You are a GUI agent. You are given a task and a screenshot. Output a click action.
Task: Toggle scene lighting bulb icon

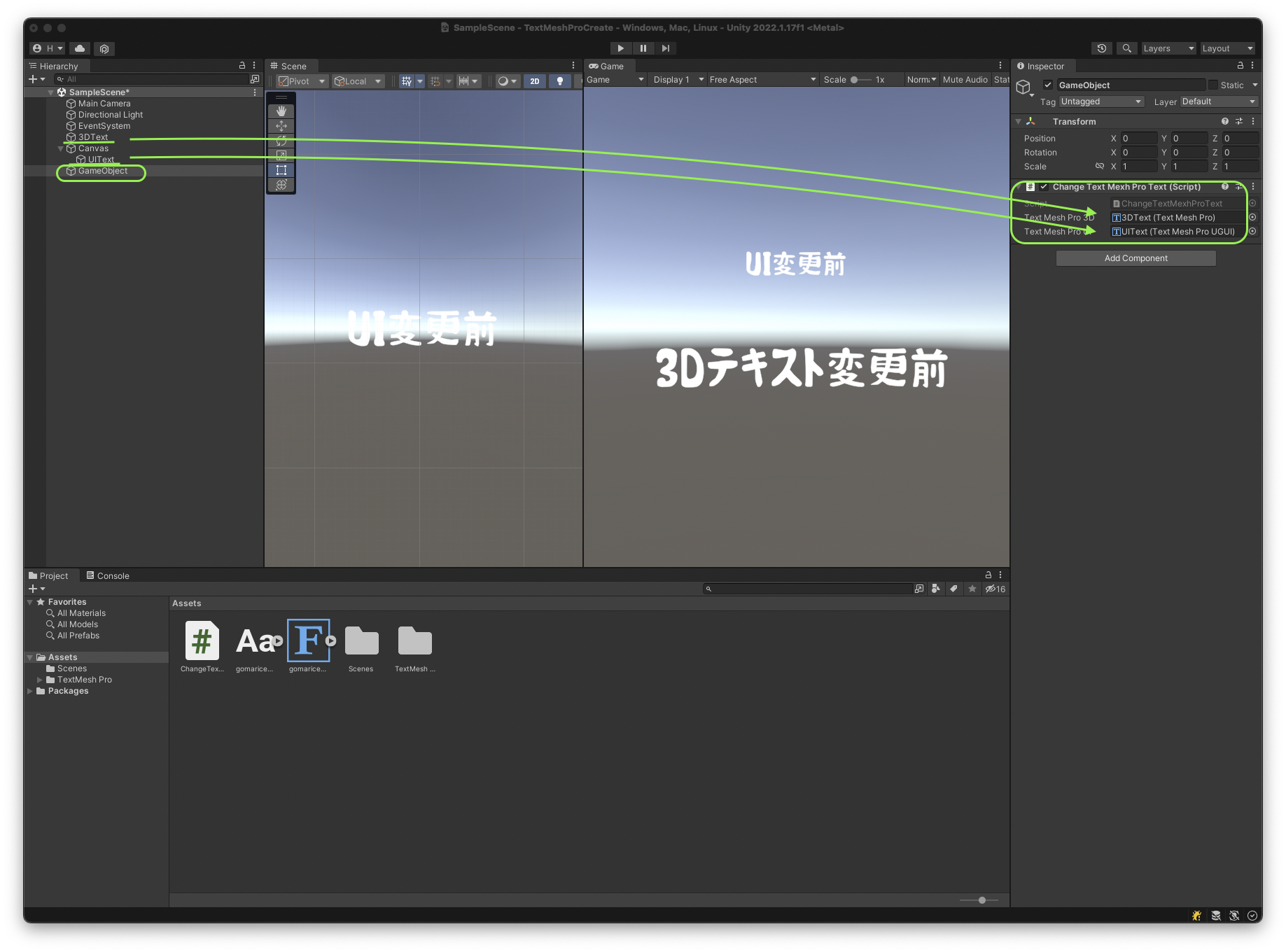[x=559, y=81]
